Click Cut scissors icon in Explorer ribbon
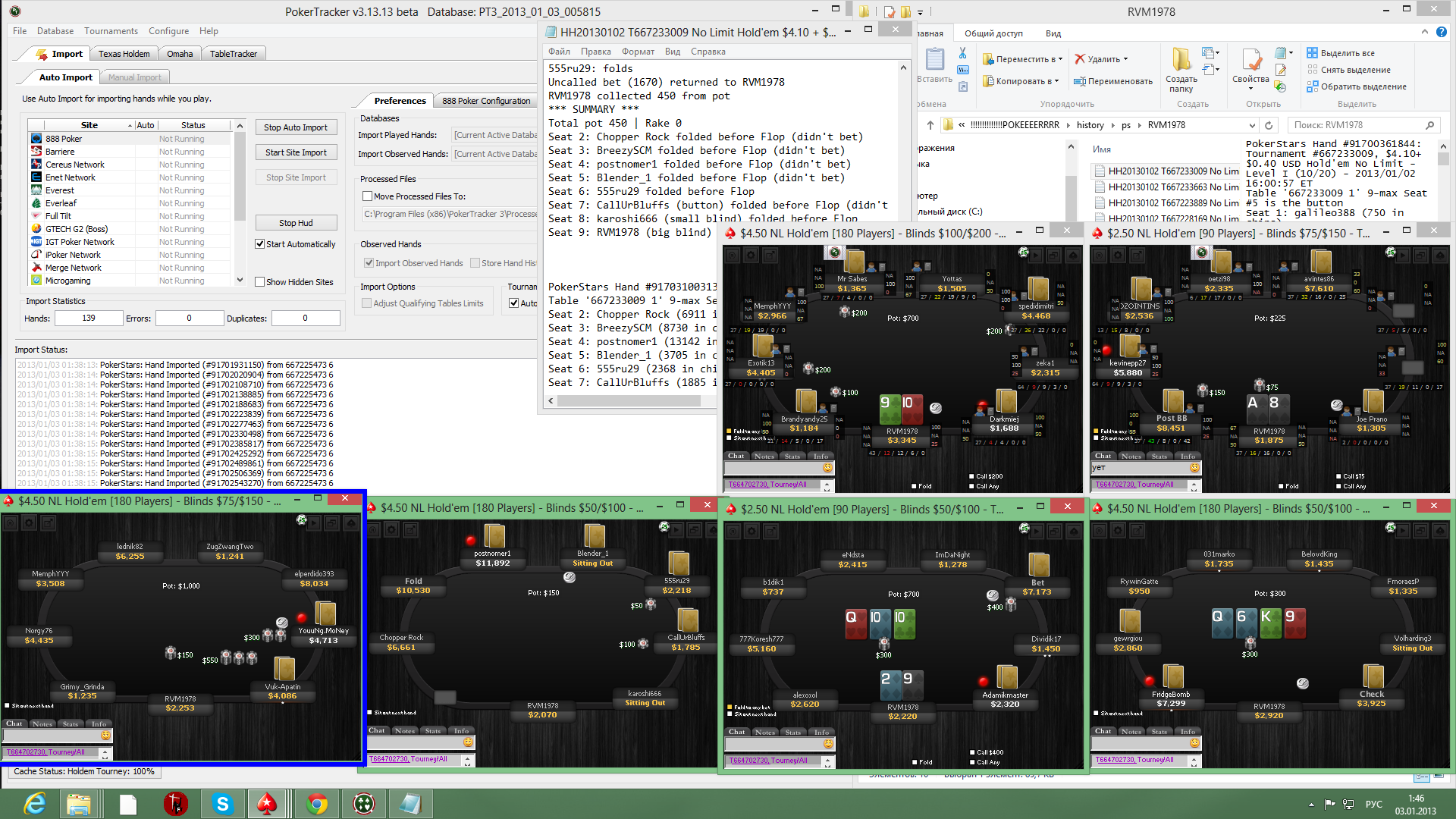 click(962, 53)
